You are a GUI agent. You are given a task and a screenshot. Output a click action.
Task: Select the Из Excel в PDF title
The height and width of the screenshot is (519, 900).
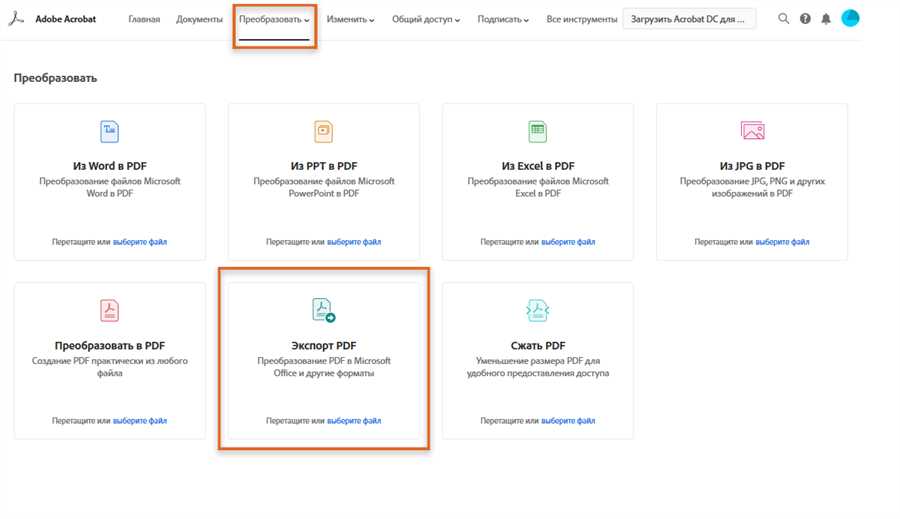coord(538,166)
